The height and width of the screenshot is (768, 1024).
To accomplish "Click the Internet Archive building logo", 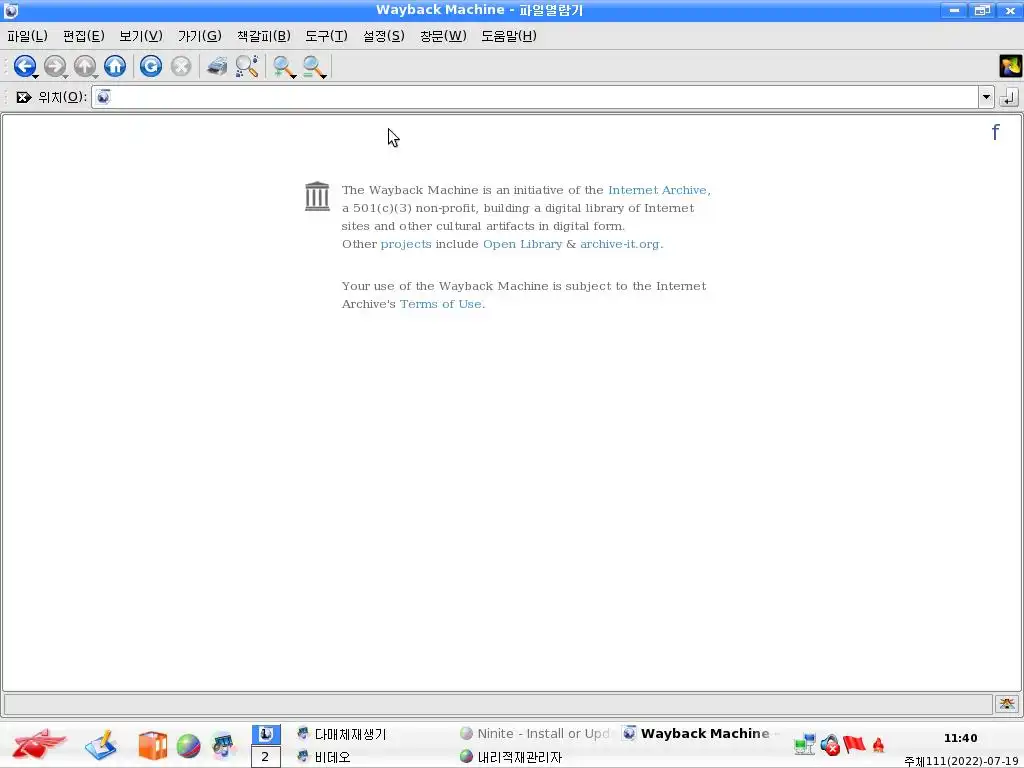I will 317,196.
